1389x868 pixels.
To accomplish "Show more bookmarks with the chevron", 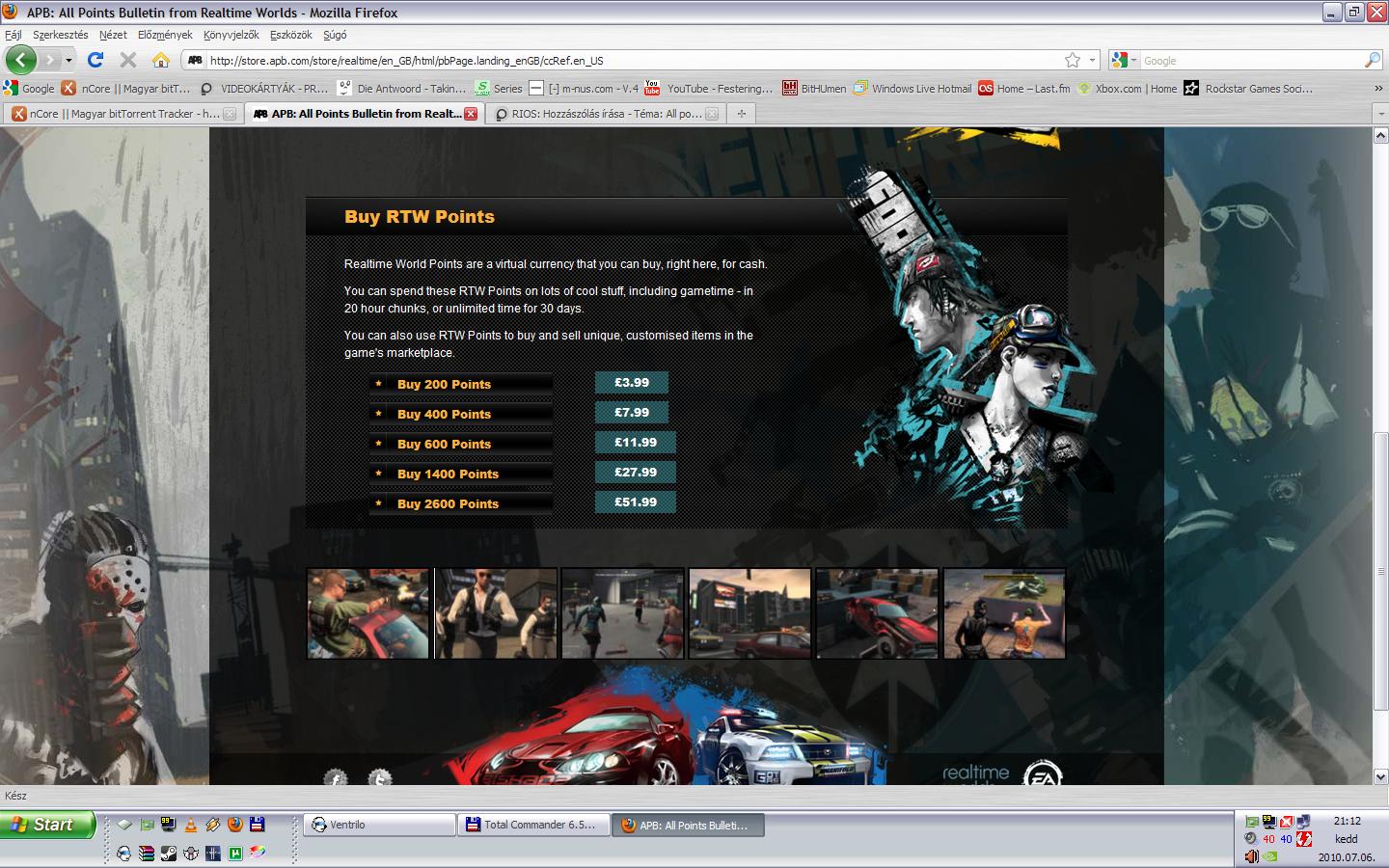I will (1378, 88).
